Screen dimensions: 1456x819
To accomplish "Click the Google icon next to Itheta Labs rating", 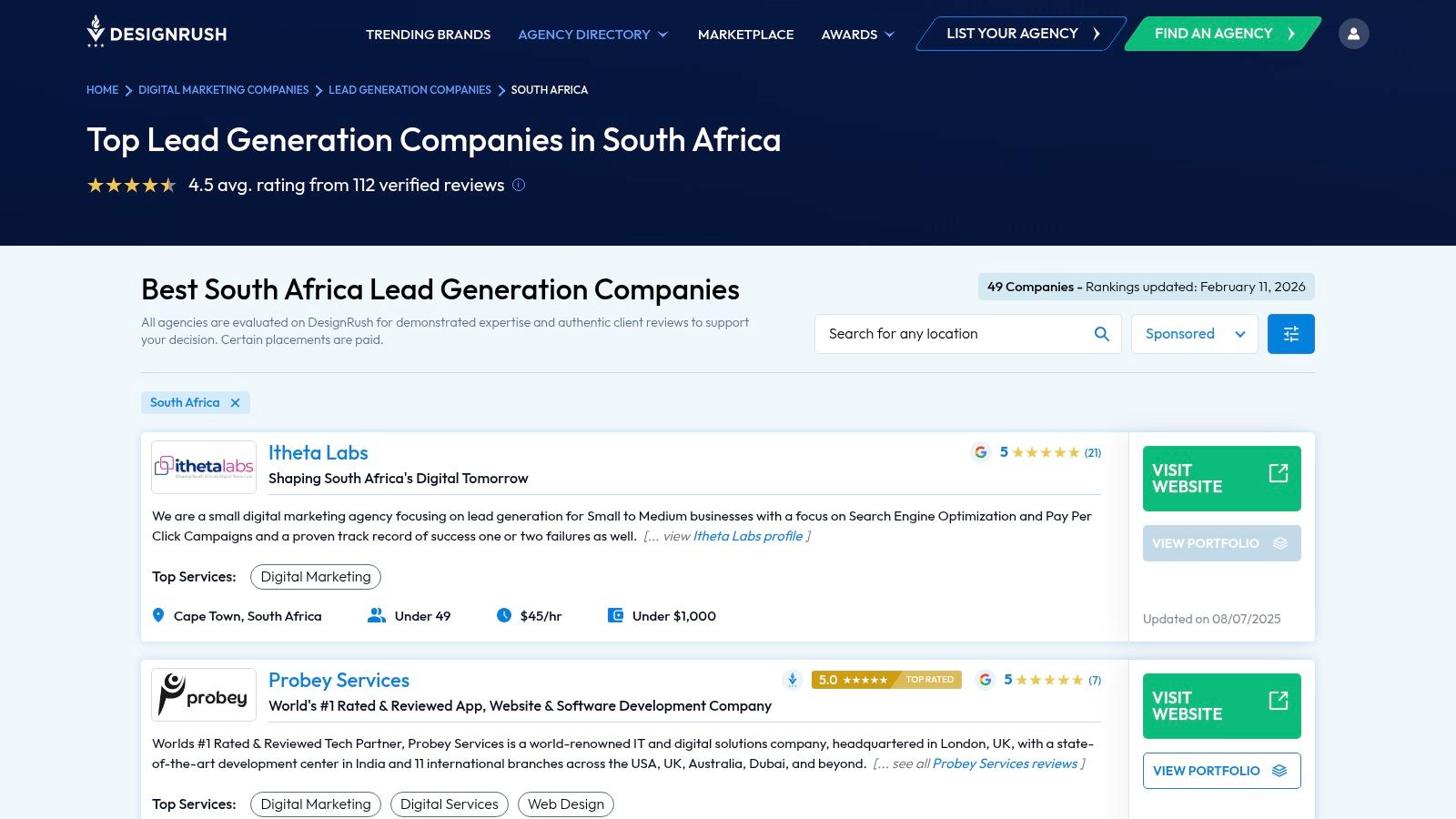I will coord(980,452).
